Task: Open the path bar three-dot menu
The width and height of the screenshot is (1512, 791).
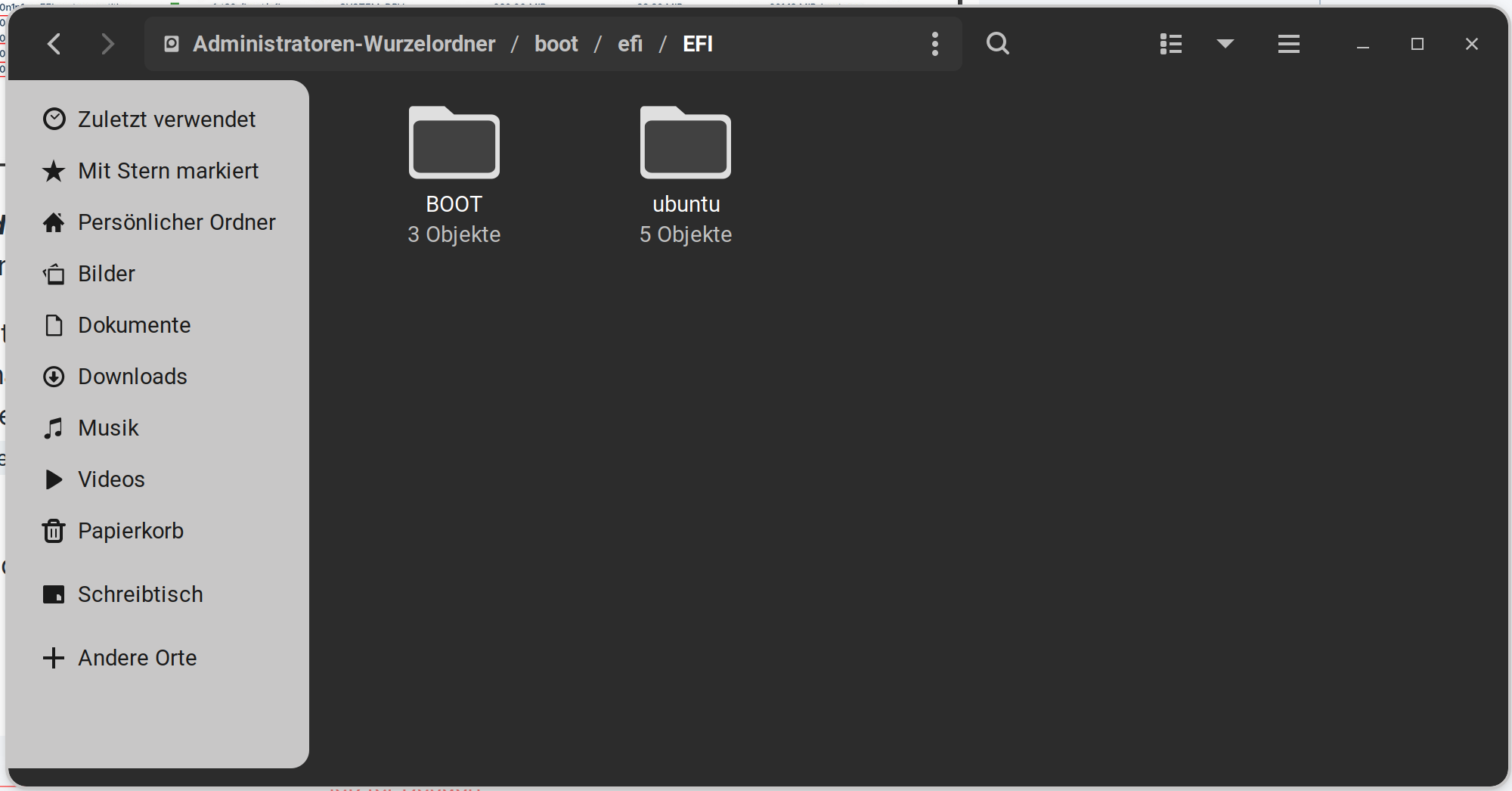Action: pos(935,44)
